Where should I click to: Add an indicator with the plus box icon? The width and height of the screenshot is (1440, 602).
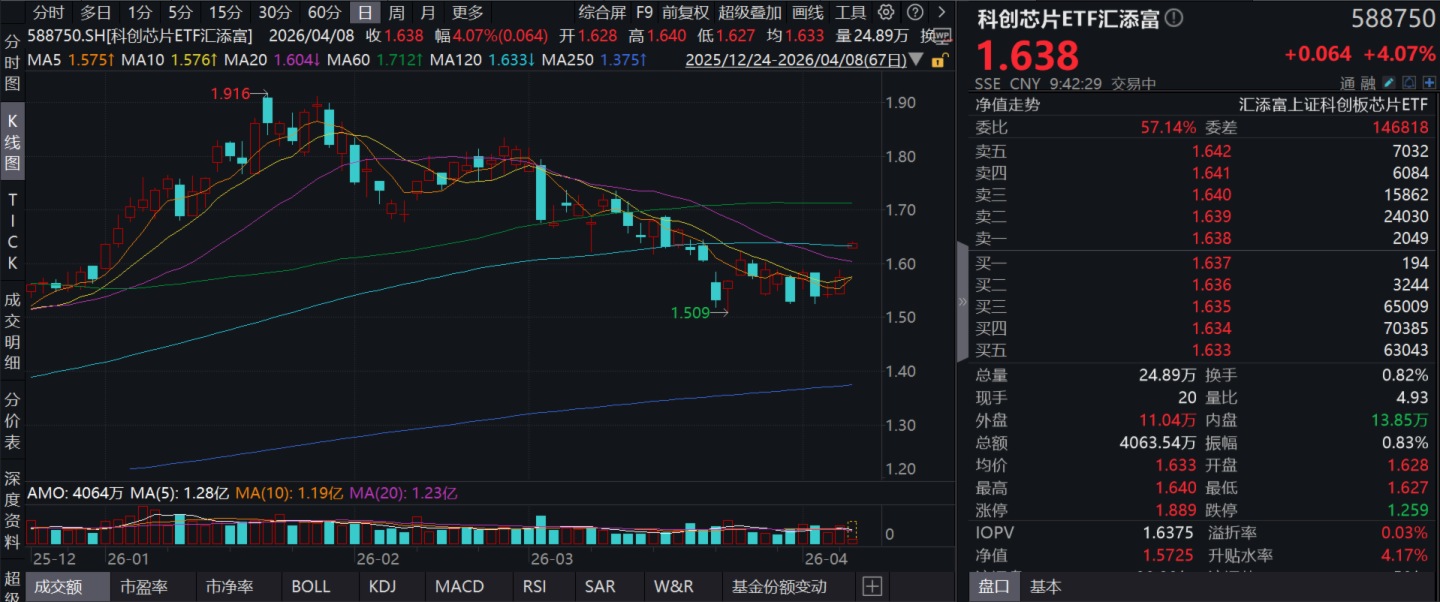pyautogui.click(x=872, y=586)
